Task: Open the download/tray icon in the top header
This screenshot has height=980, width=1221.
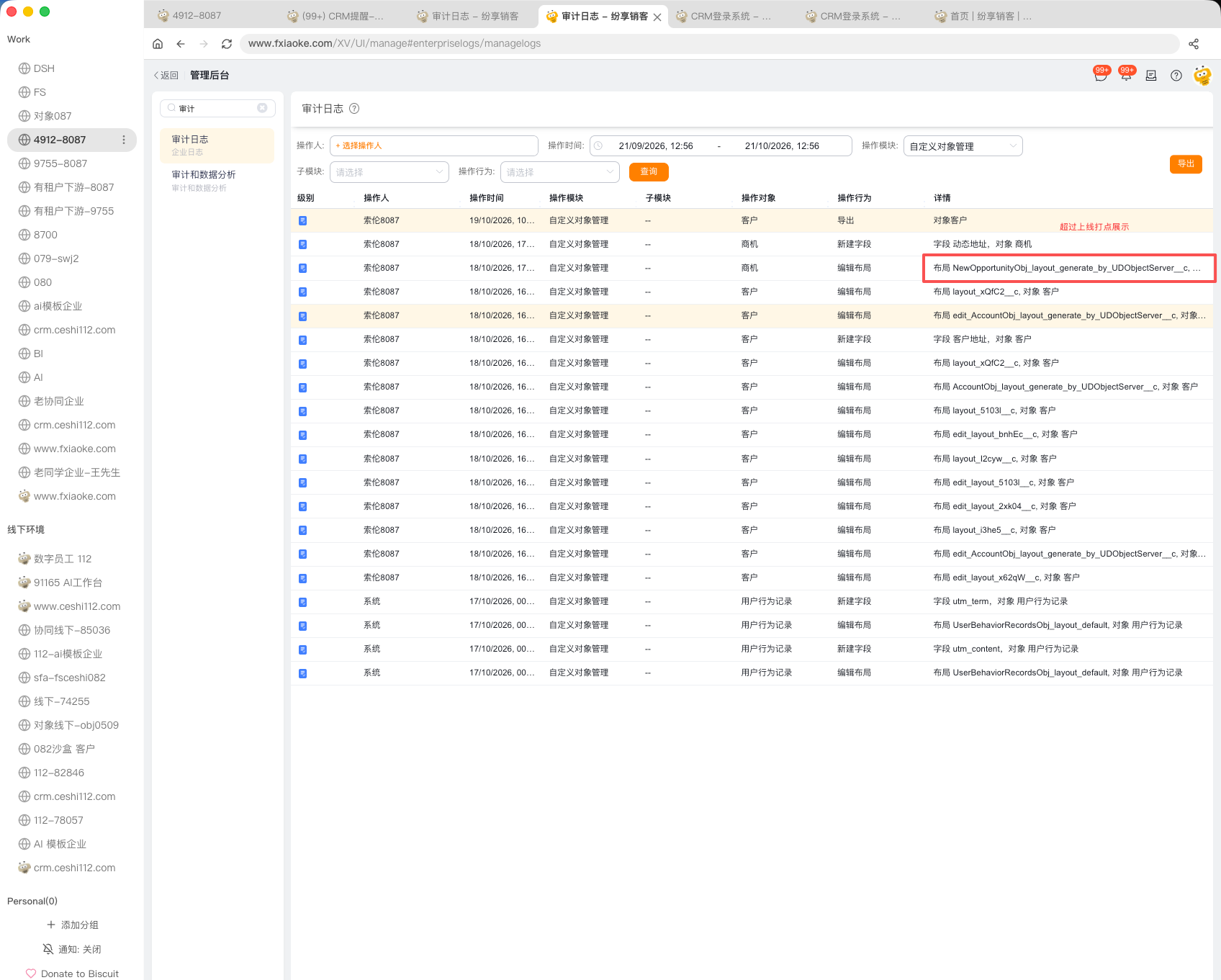Action: tap(1151, 76)
